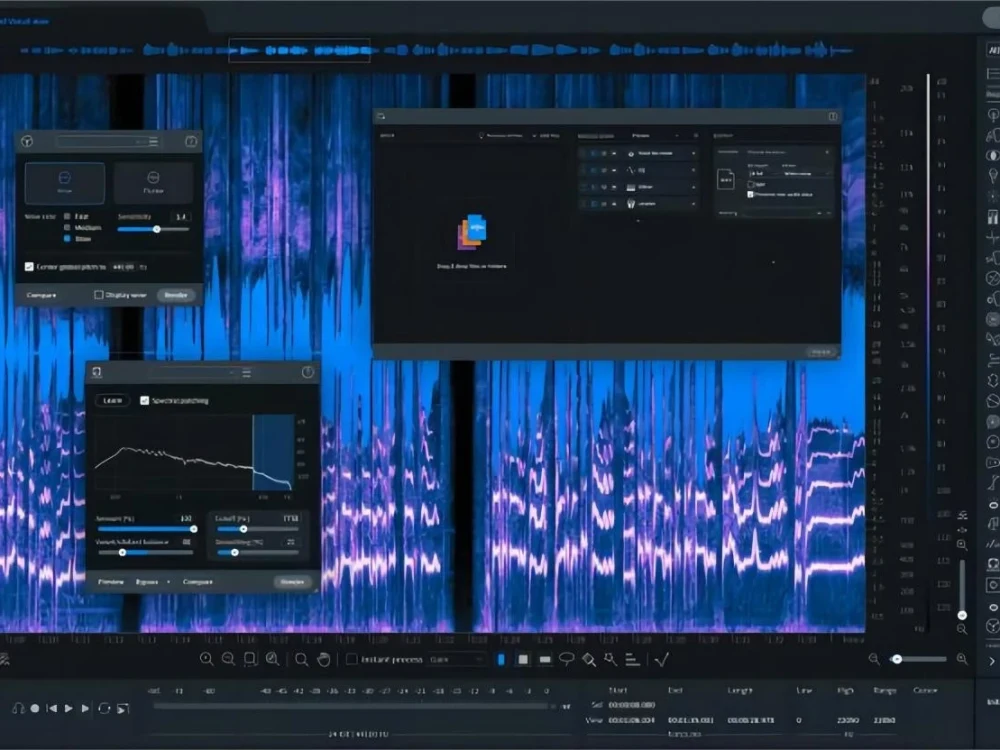Screen dimensions: 1000x750
Task: Select the grab hand tool
Action: pos(324,659)
